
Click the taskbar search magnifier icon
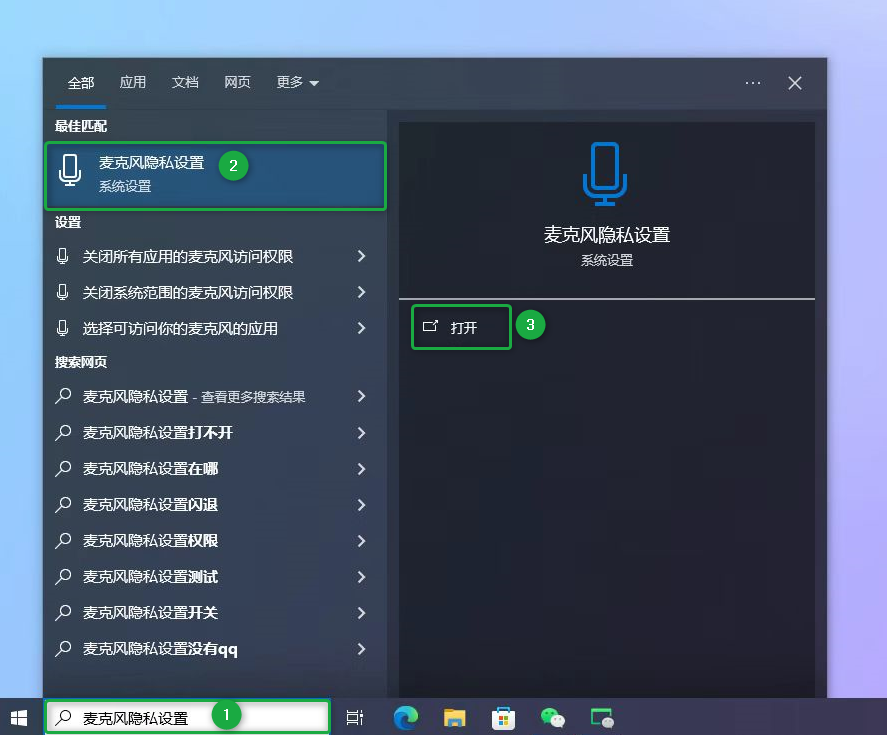(63, 717)
